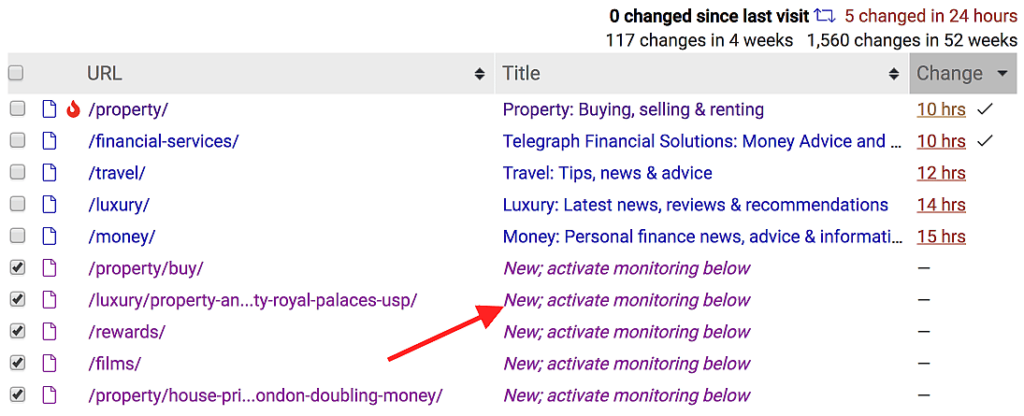The image size is (1024, 416).
Task: Click the page icon for /films/
Action: click(49, 364)
